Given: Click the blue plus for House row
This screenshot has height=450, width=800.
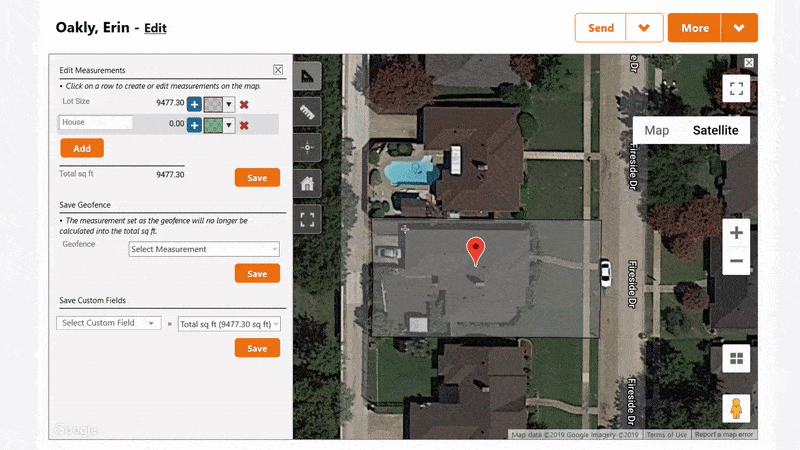Looking at the screenshot, I should [x=194, y=125].
